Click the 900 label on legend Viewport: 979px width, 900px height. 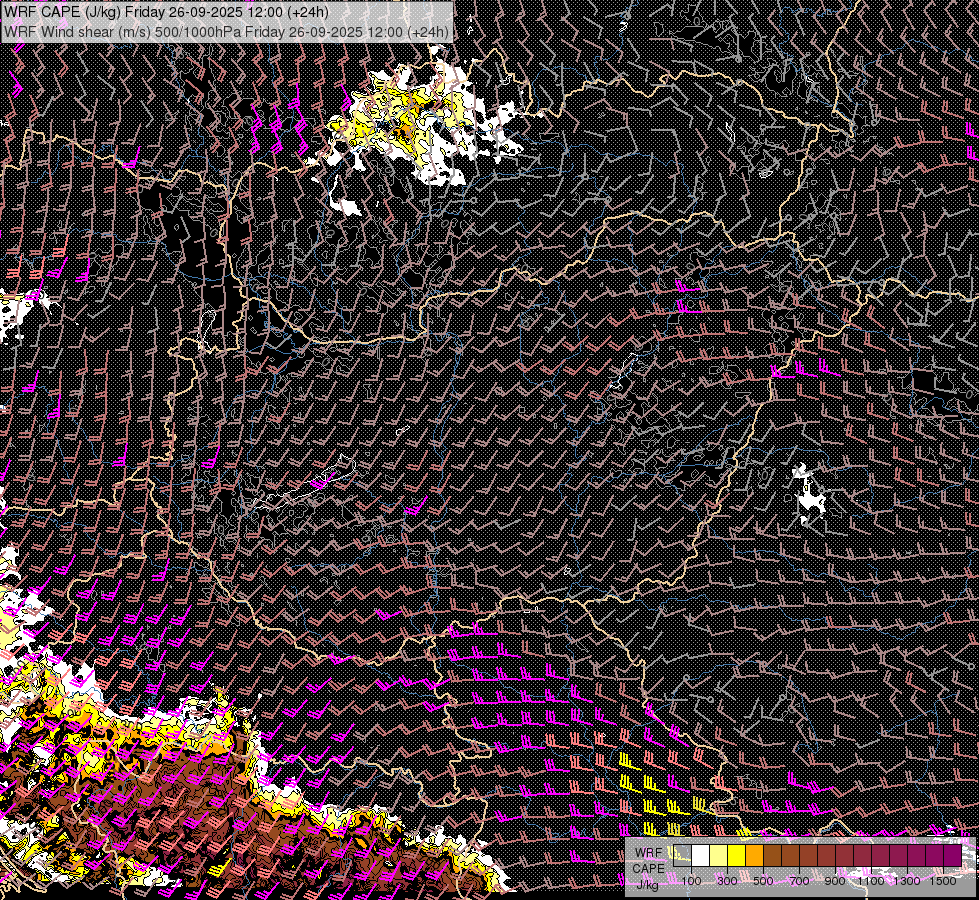[x=835, y=881]
